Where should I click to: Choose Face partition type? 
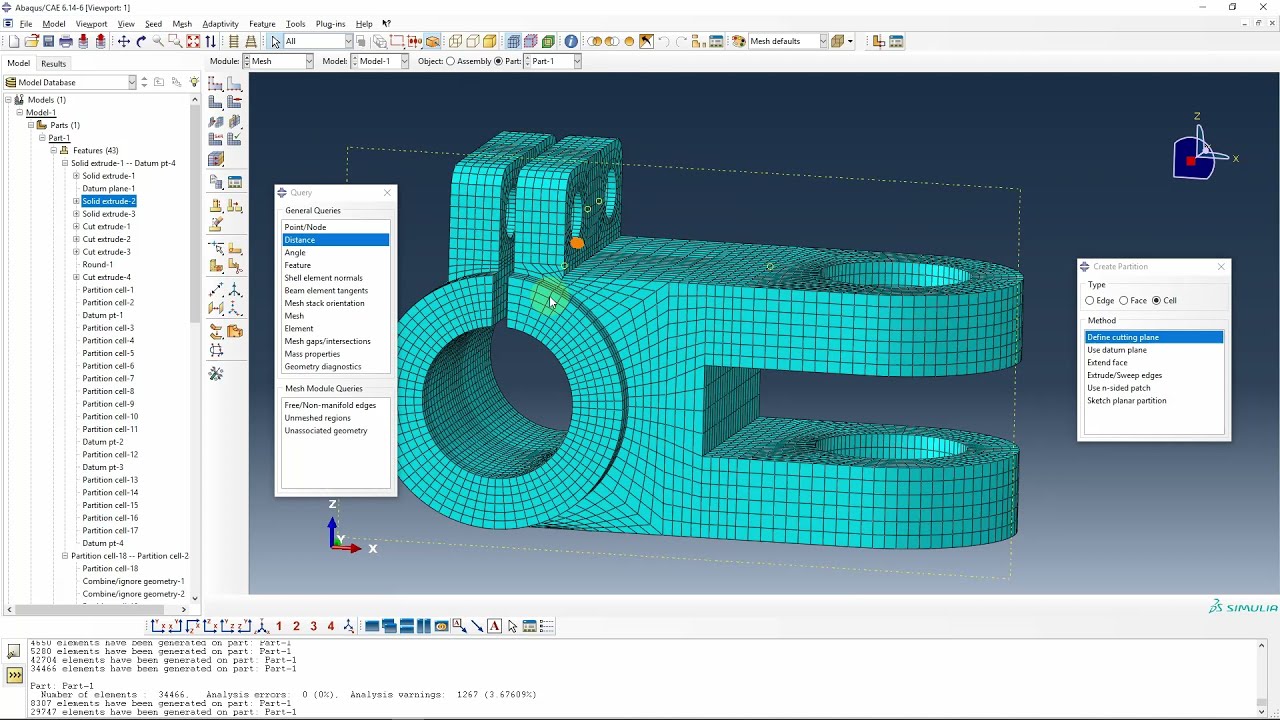click(1124, 300)
